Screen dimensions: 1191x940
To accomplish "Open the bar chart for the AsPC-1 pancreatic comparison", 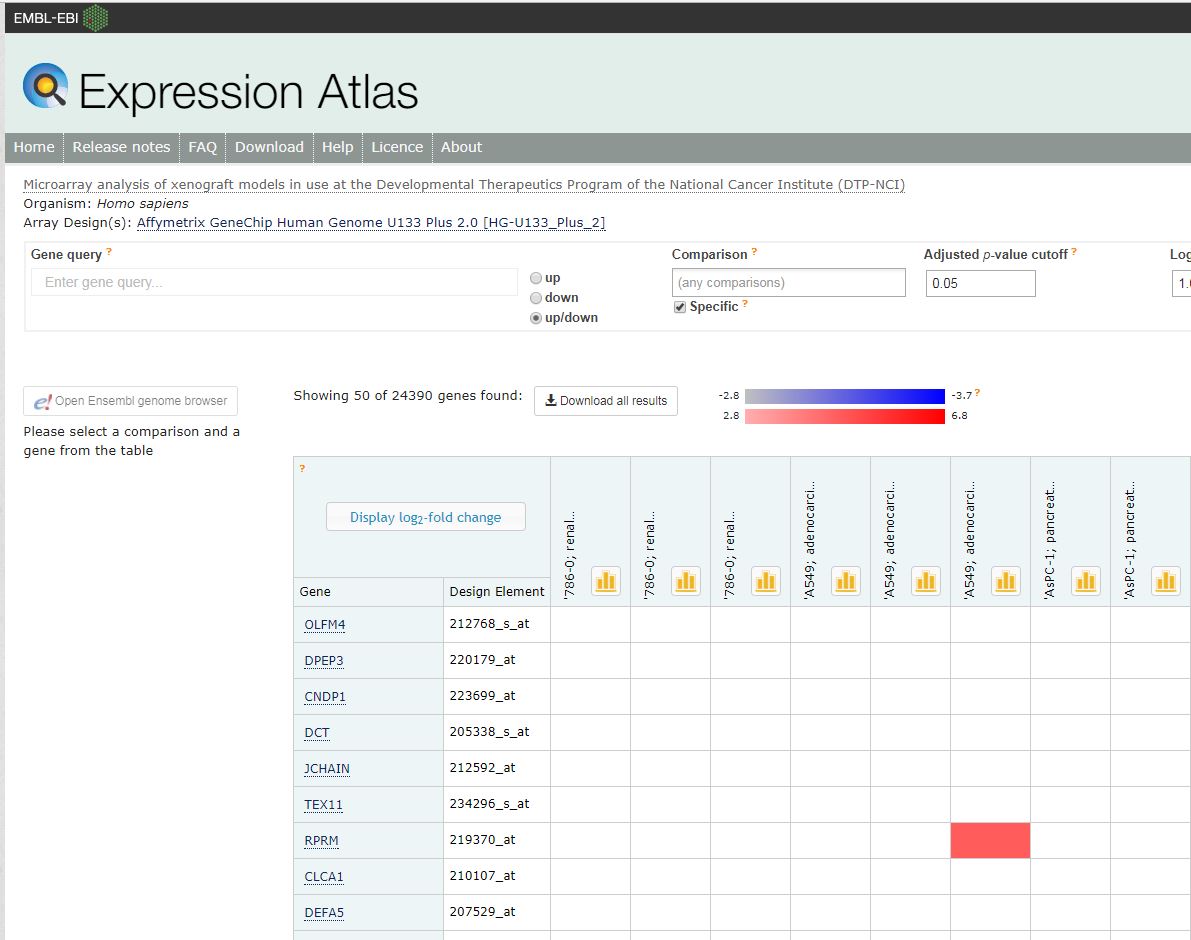I will pos(1086,581).
